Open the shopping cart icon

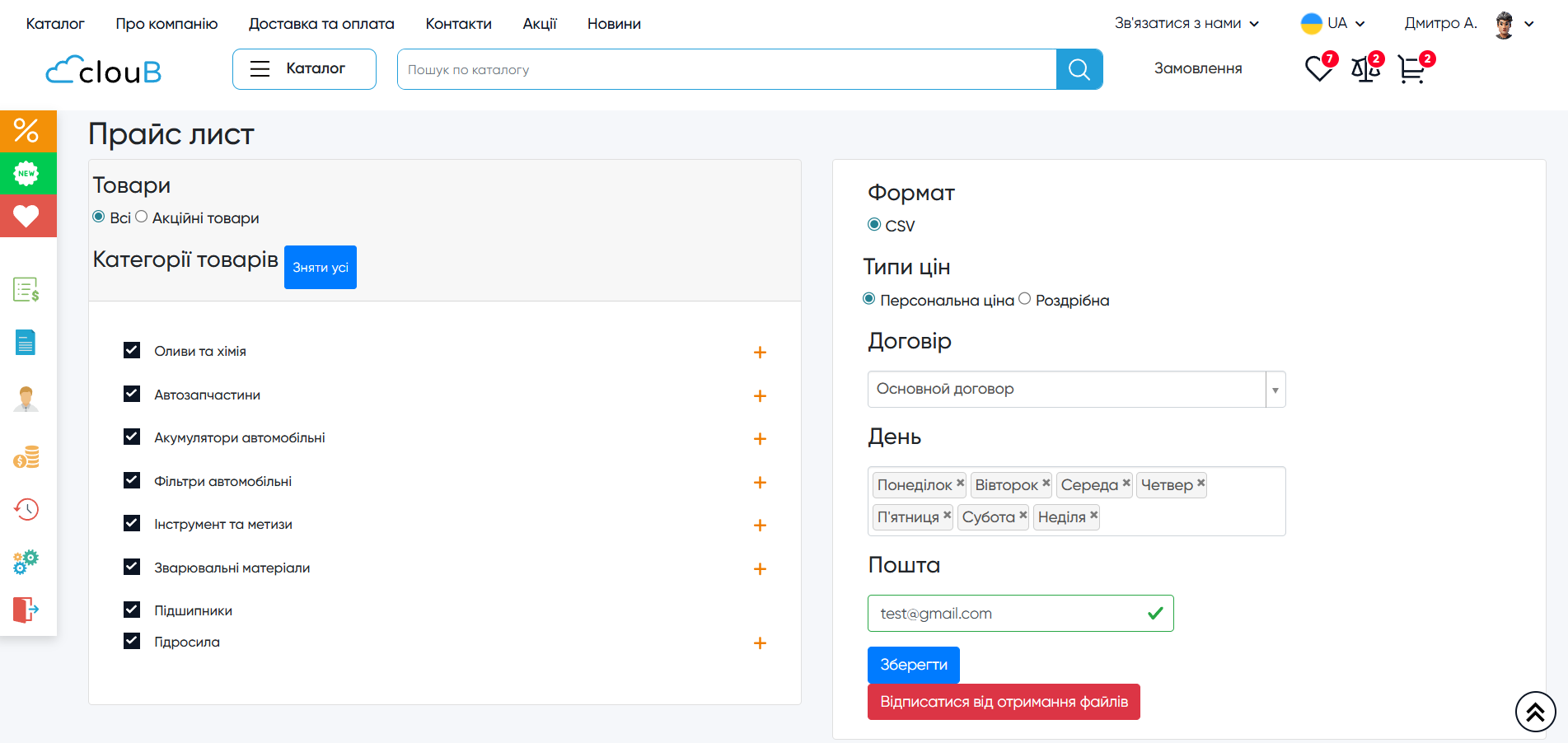[x=1412, y=69]
